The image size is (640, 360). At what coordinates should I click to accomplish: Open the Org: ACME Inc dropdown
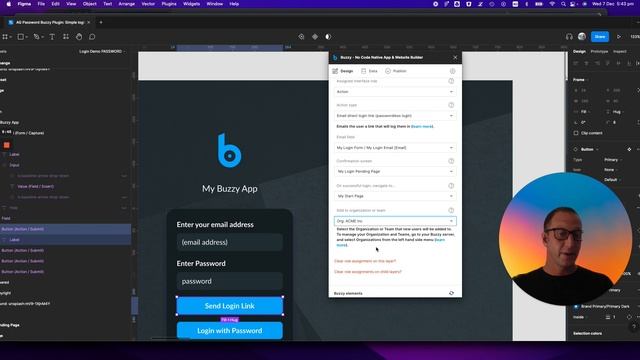[x=395, y=221]
